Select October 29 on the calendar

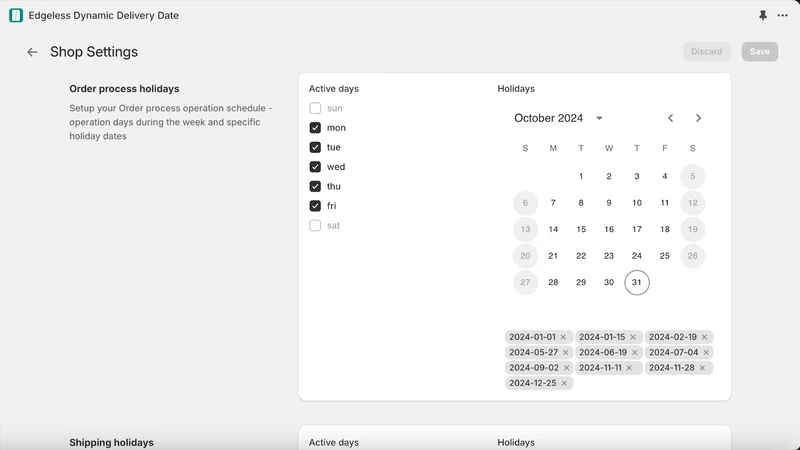(581, 282)
